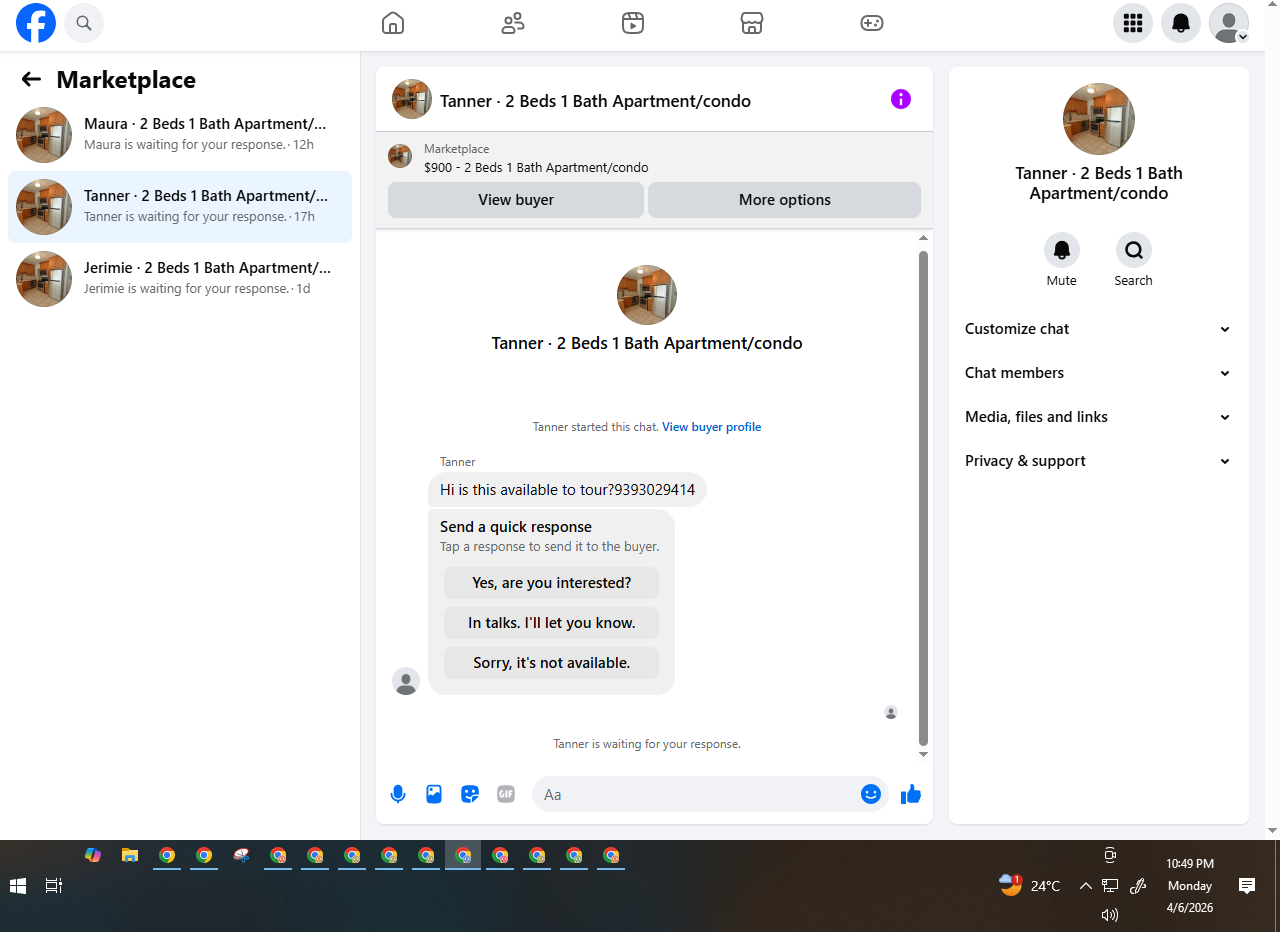
Task: Click the voice clip microphone icon
Action: tap(398, 794)
